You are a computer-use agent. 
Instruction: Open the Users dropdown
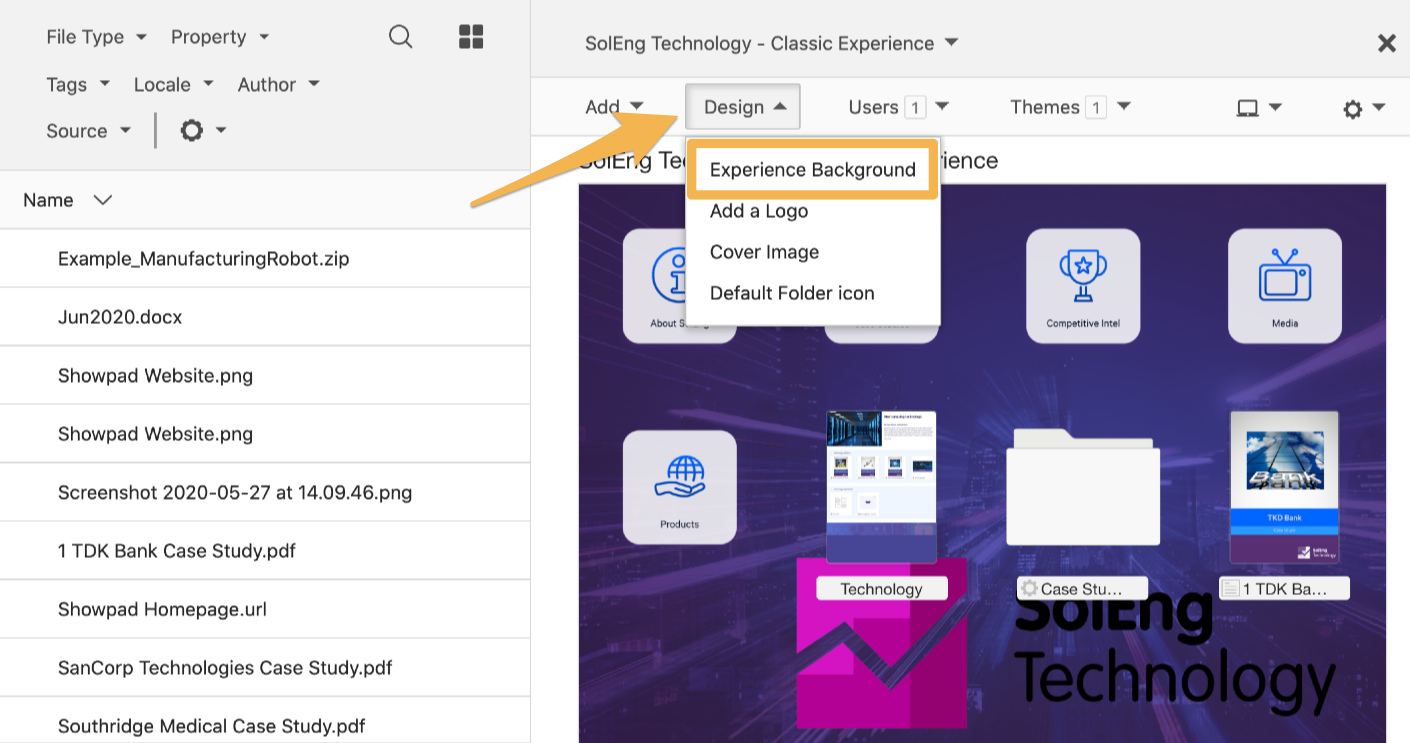point(898,107)
